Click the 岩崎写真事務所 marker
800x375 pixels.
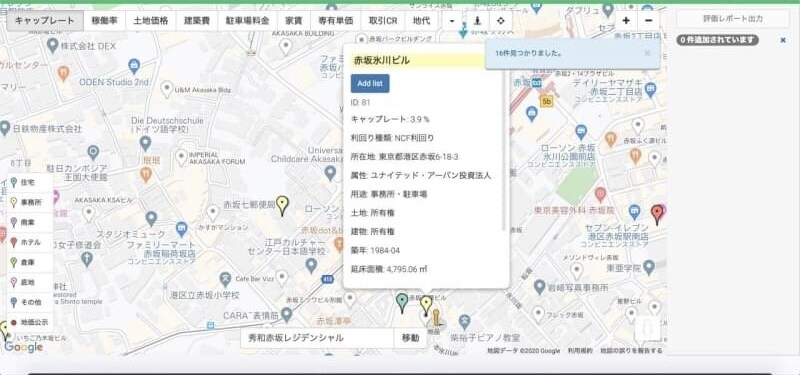click(540, 287)
